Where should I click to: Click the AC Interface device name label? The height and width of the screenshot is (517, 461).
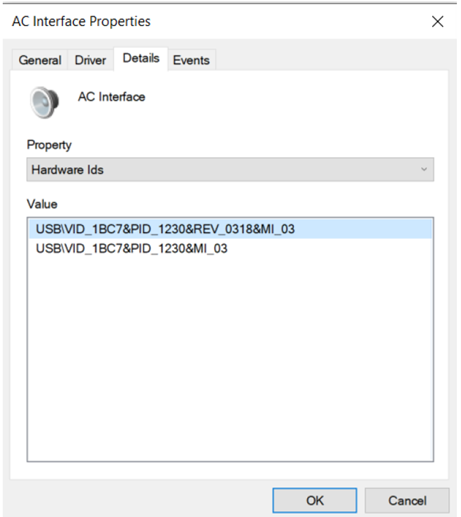(112, 97)
